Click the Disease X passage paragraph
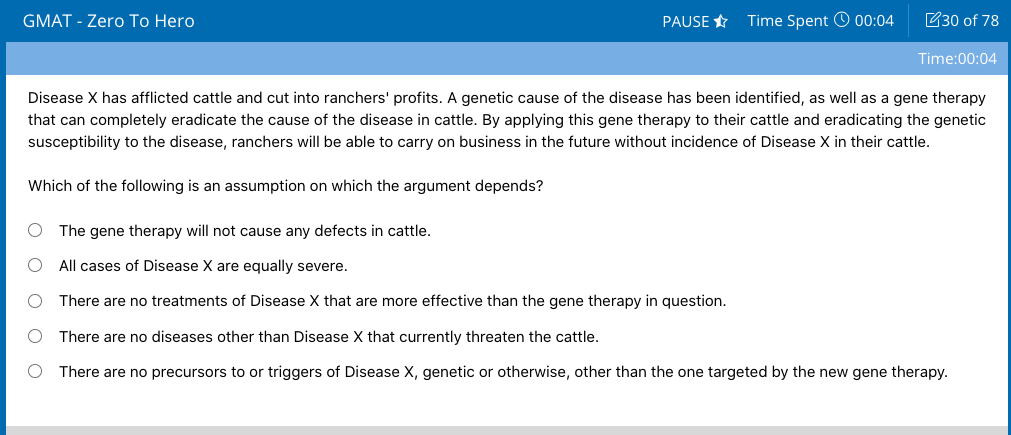 click(x=507, y=121)
